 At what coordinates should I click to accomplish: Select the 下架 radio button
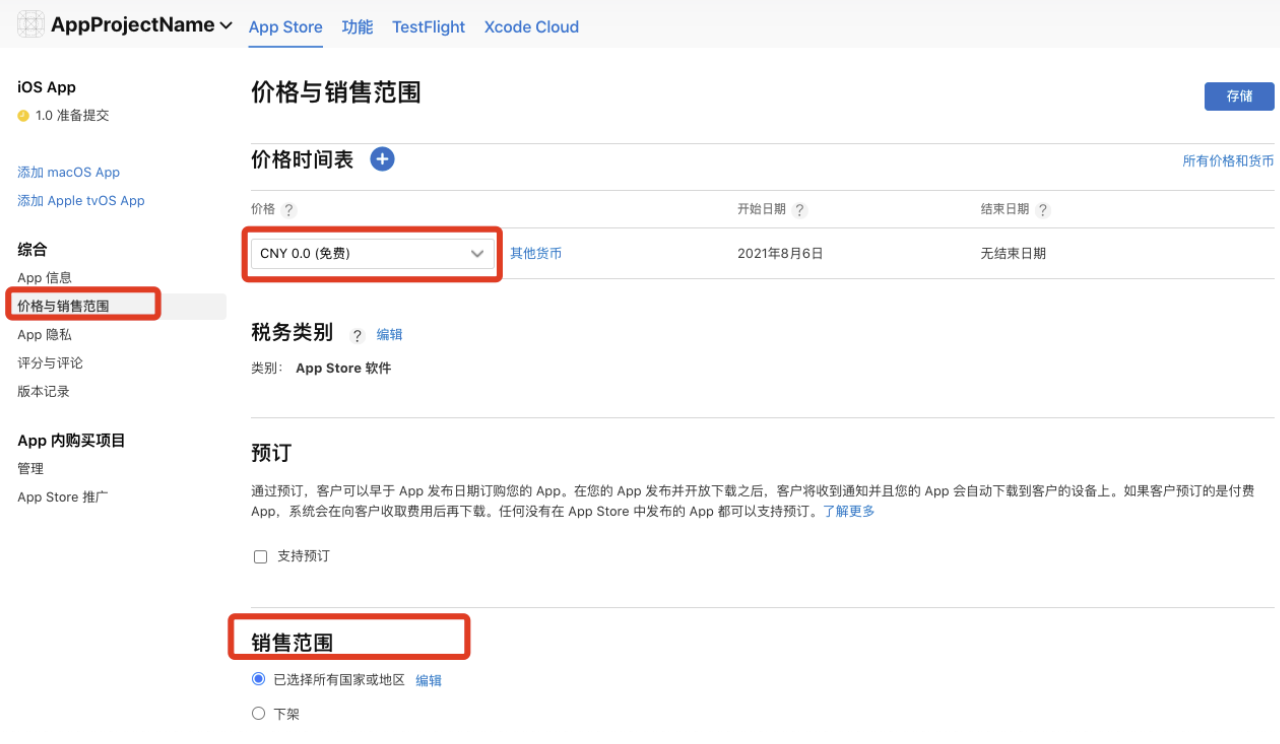[259, 713]
